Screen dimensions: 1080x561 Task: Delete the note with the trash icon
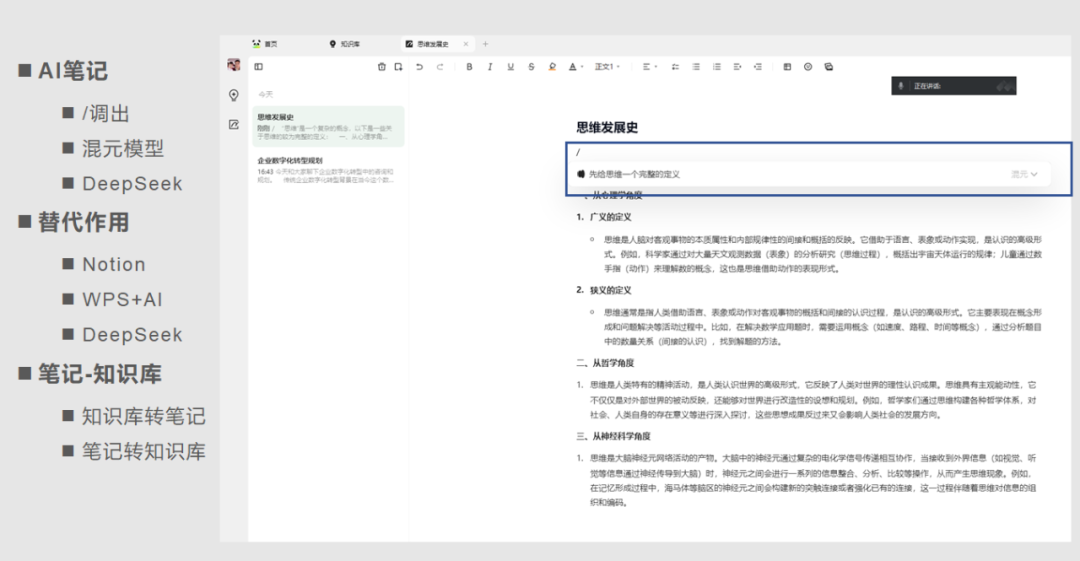point(382,67)
